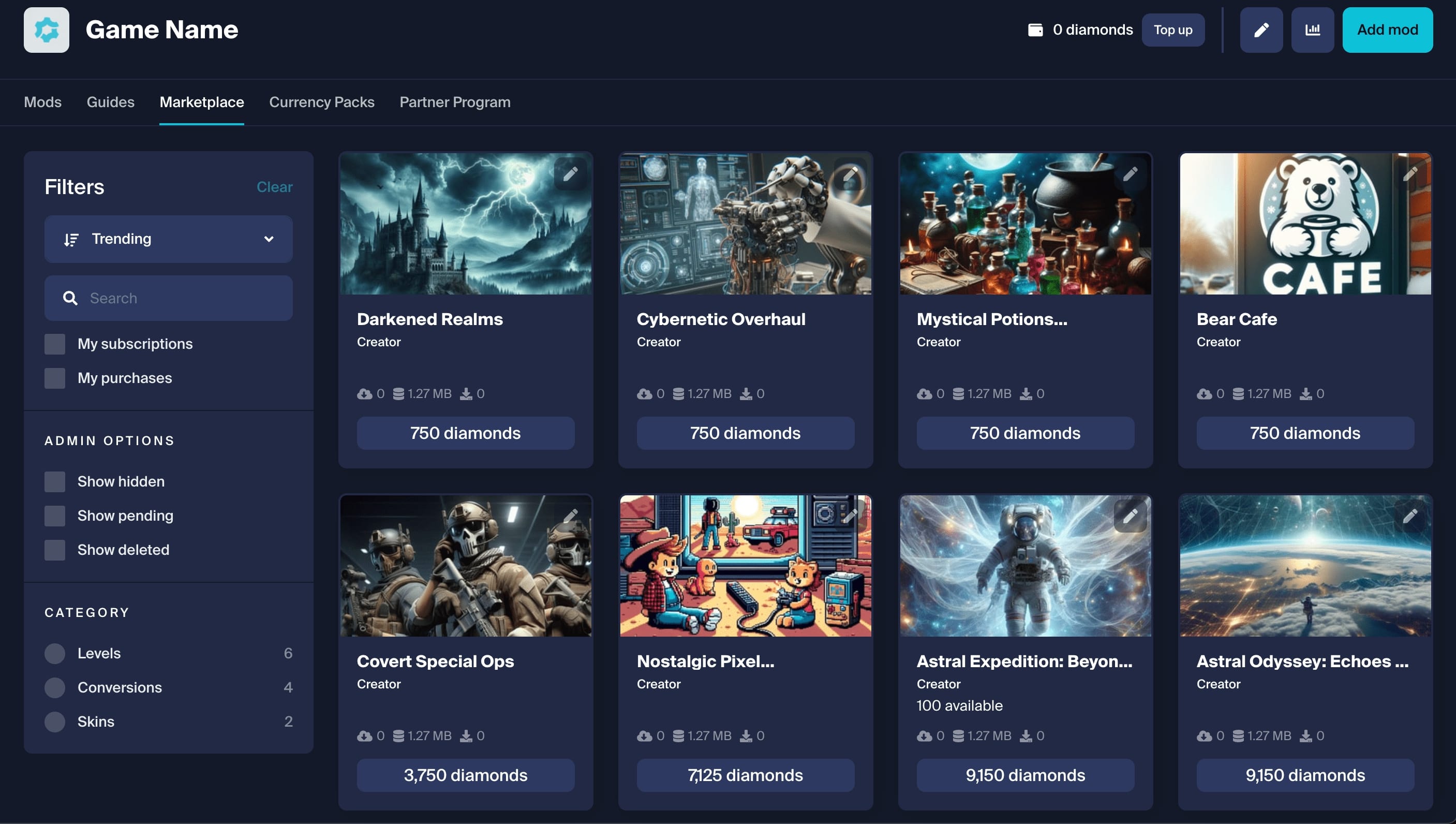The image size is (1456, 824).
Task: Click the game logo gear icon
Action: pos(47,30)
